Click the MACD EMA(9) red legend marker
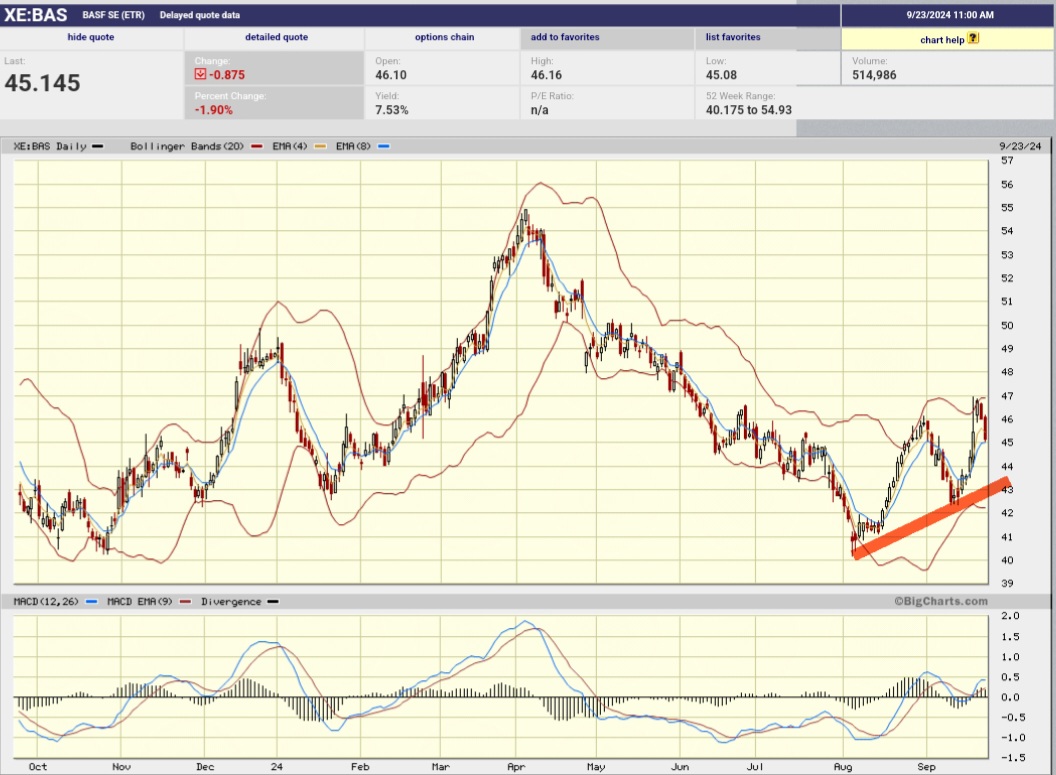Viewport: 1056px width, 775px height. coord(183,601)
